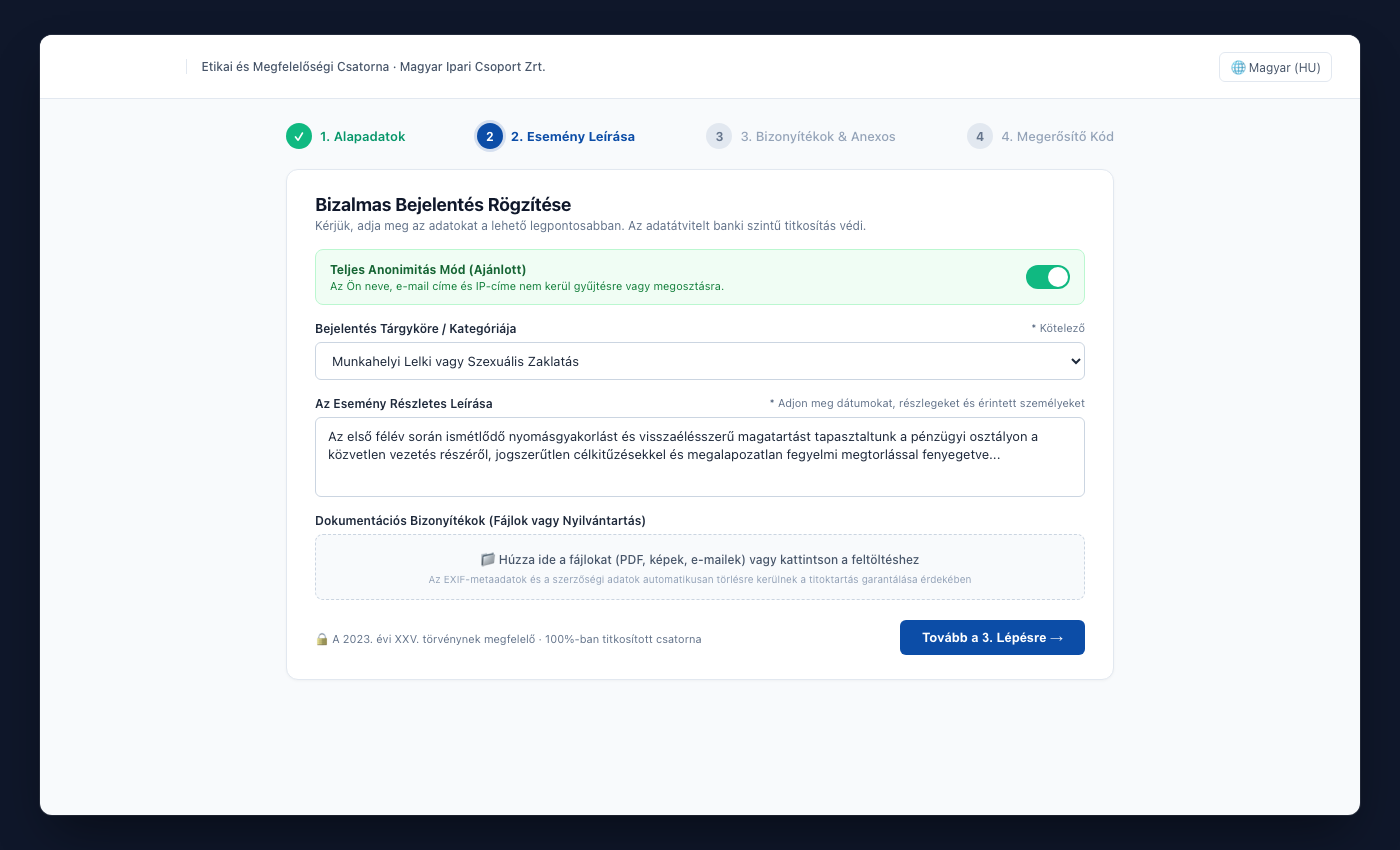
Task: Go to step 1. Alapadatok
Action: pos(346,136)
